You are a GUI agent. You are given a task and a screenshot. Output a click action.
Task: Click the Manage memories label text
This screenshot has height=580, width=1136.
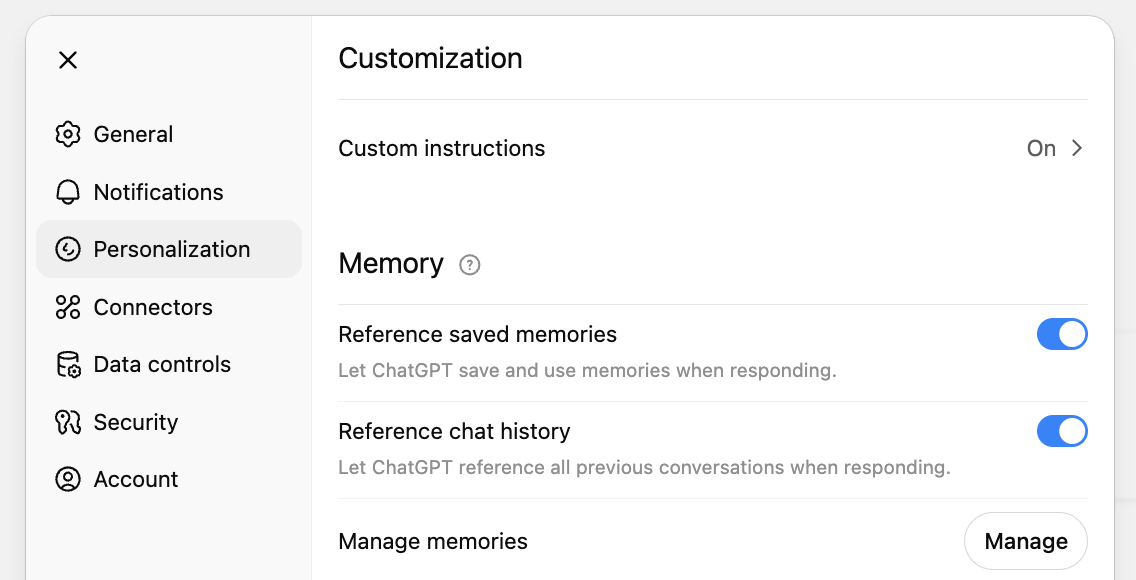(433, 541)
